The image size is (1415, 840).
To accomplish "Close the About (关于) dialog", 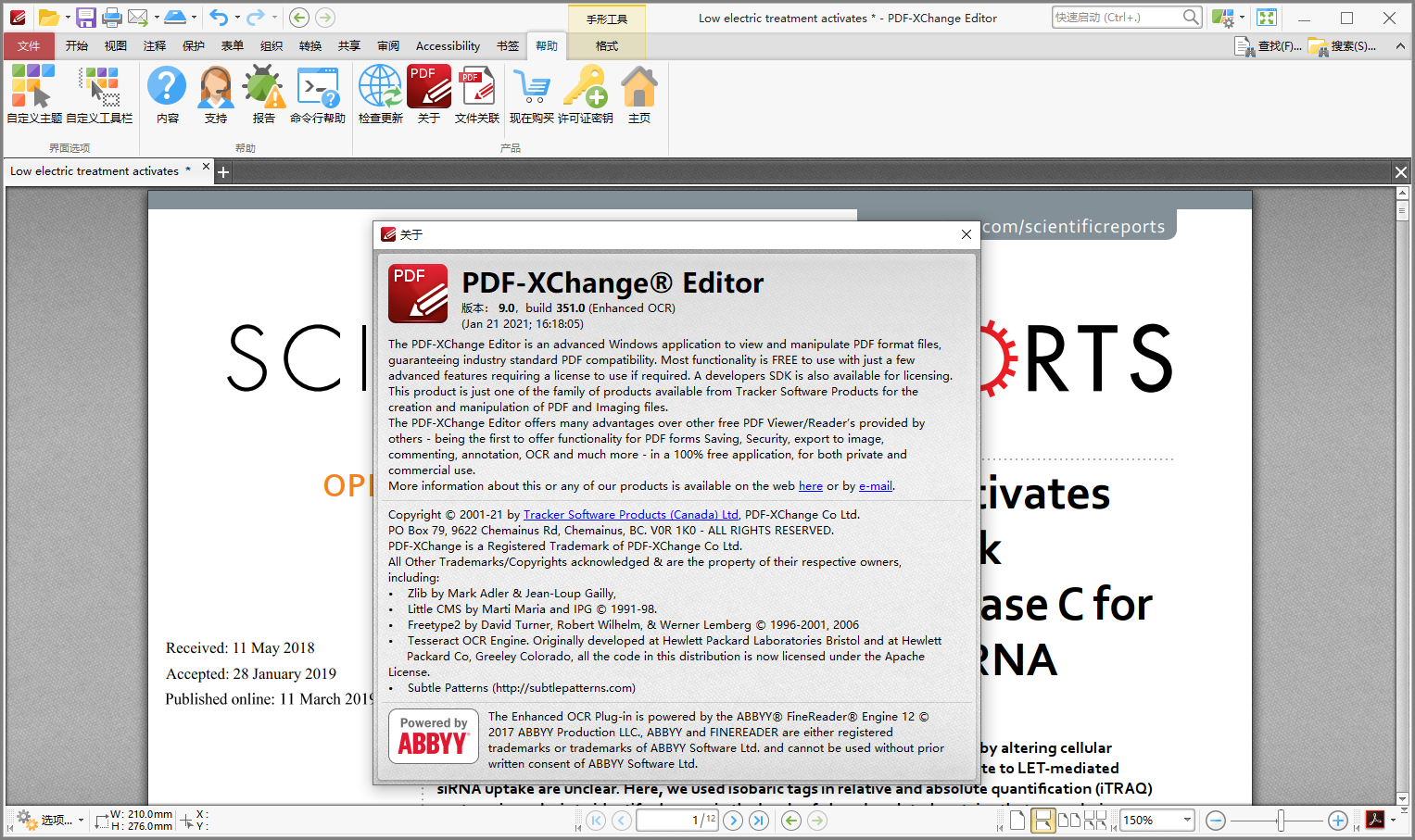I will pyautogui.click(x=966, y=234).
